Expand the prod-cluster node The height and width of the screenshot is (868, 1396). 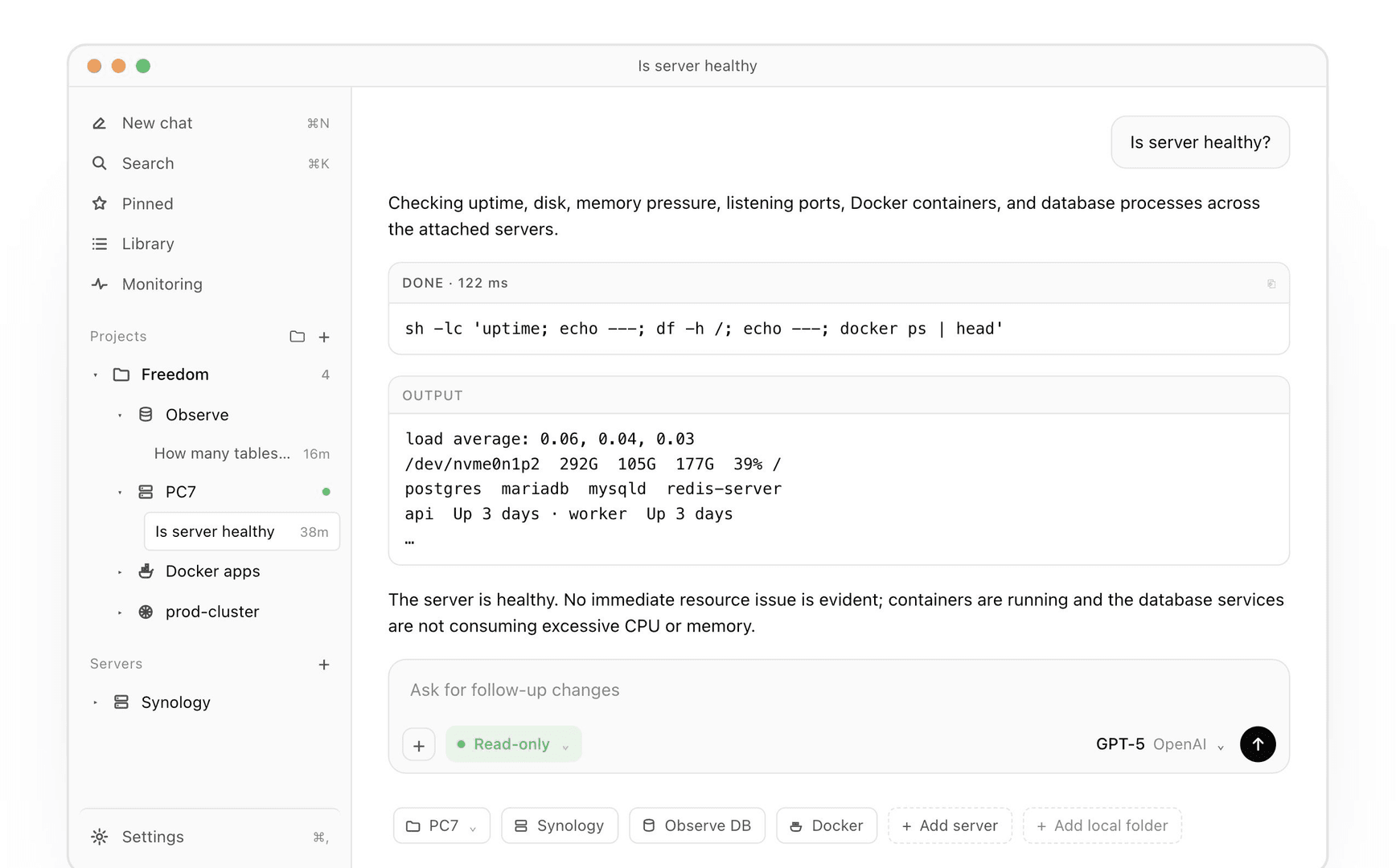pyautogui.click(x=120, y=612)
